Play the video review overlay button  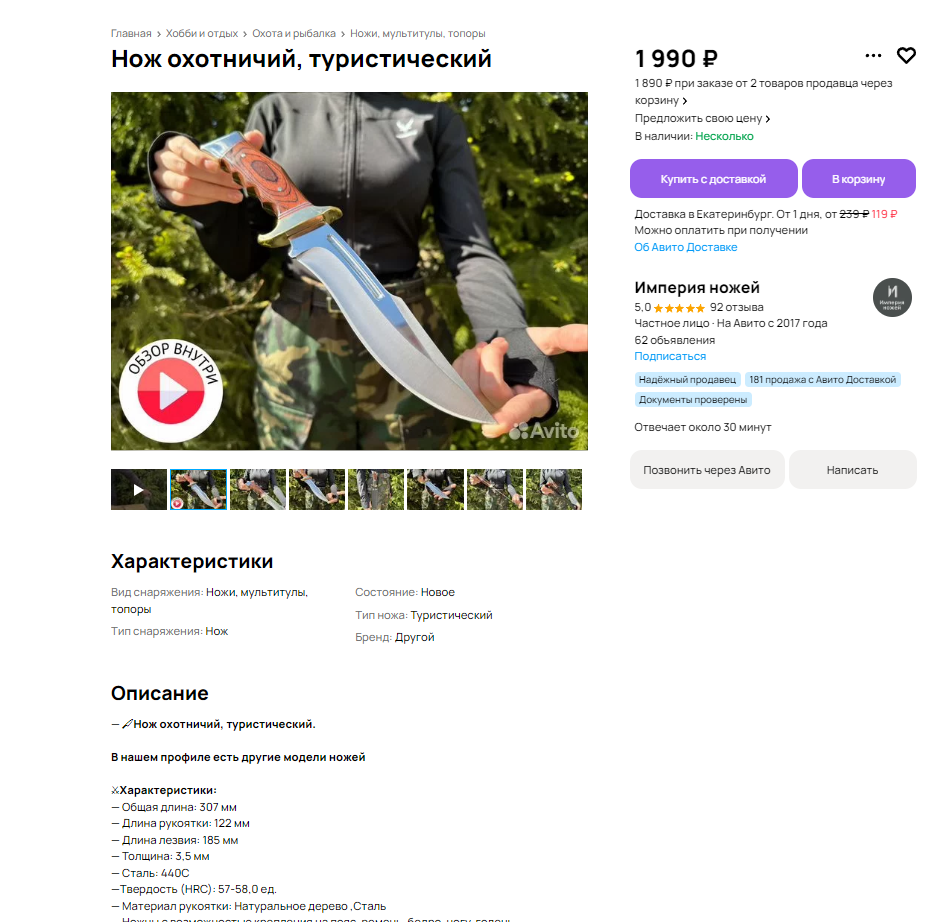click(171, 391)
